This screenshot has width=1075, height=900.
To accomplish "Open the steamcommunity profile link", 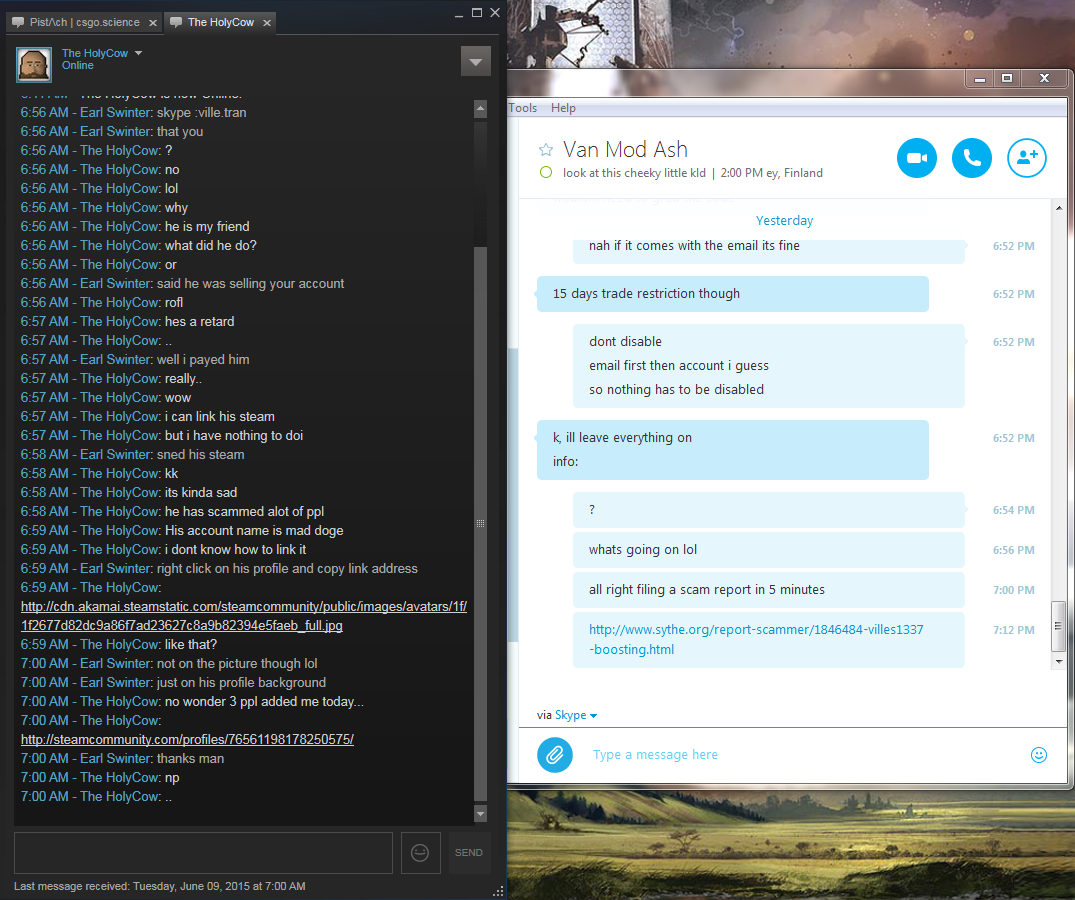I will coord(187,740).
